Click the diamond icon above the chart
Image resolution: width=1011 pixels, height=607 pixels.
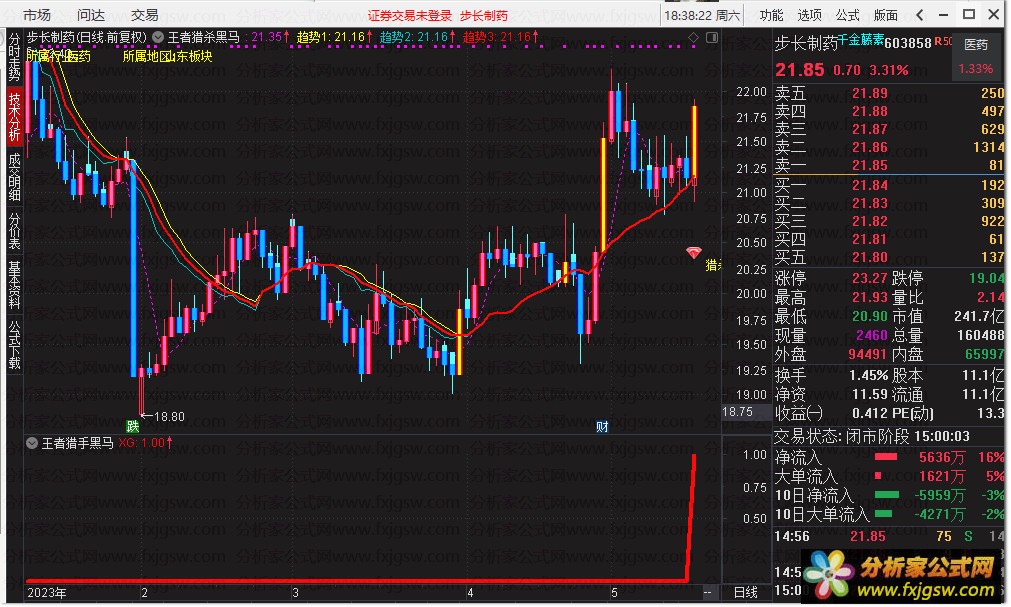(693, 38)
